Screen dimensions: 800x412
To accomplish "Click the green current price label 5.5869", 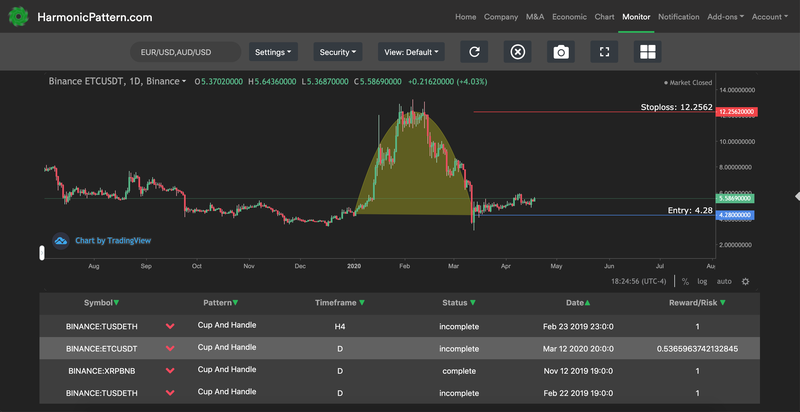I will click(735, 198).
